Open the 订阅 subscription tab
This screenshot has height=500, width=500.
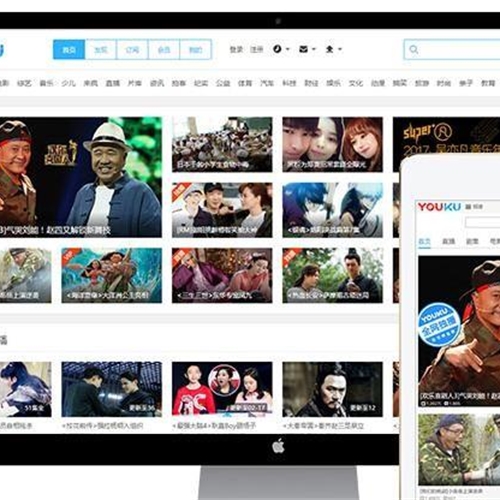pyautogui.click(x=132, y=50)
